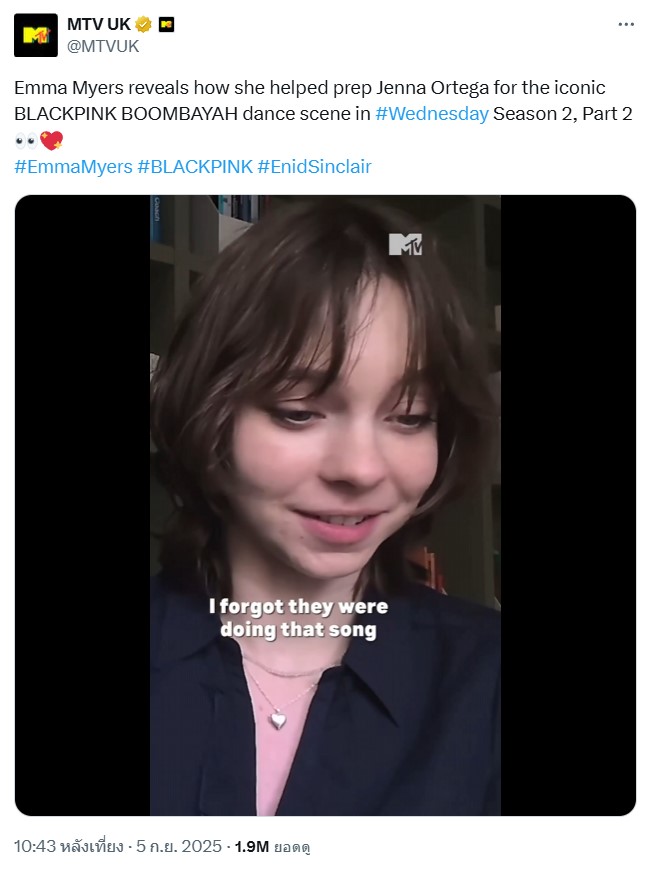Click the sparkling heart emoji
The height and width of the screenshot is (876, 654).
click(51, 140)
